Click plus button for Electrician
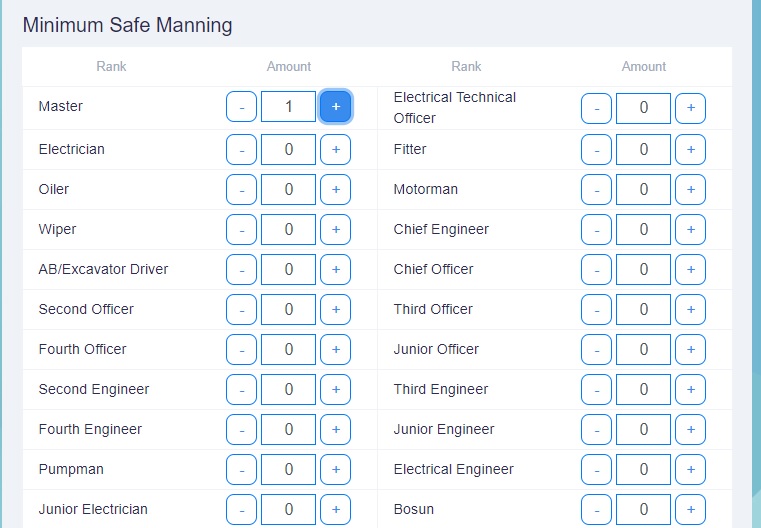Viewport: 761px width, 528px height. point(335,149)
